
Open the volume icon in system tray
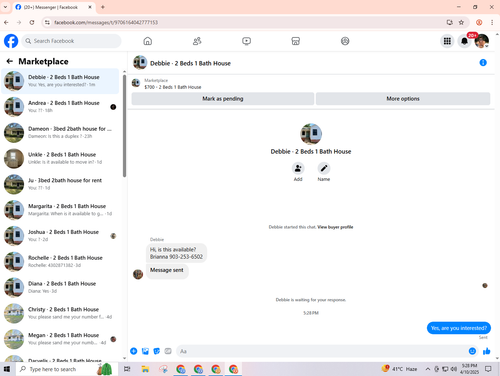pos(454,369)
